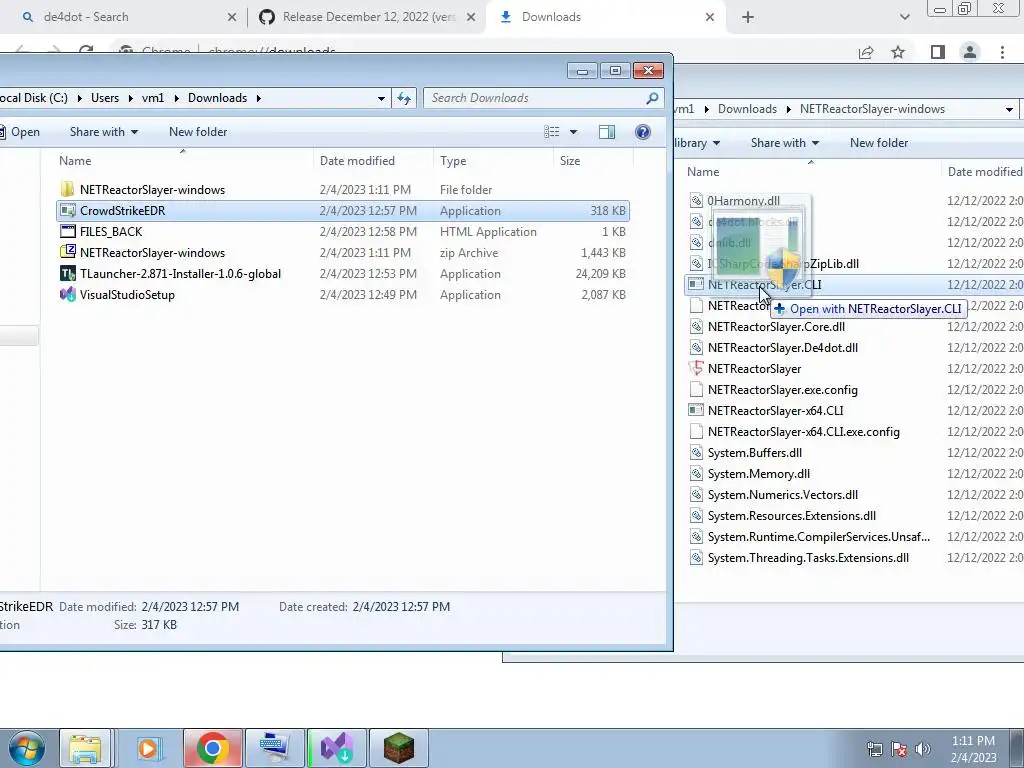The height and width of the screenshot is (768, 1024).
Task: Open Chrome three-dot menu
Action: [1002, 52]
